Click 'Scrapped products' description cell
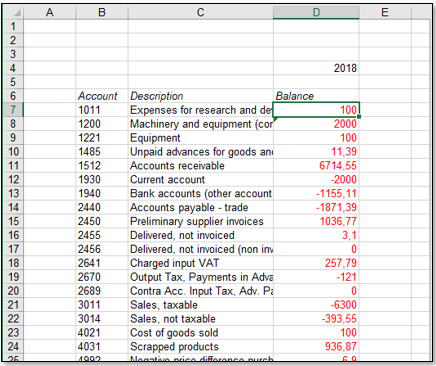This screenshot has width=436, height=366. 200,346
